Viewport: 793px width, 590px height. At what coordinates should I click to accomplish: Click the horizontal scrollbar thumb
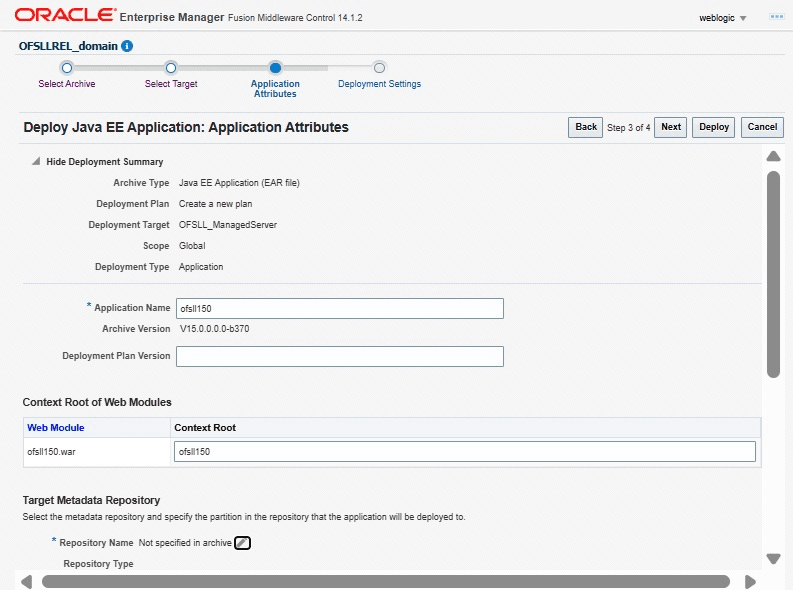coord(386,581)
